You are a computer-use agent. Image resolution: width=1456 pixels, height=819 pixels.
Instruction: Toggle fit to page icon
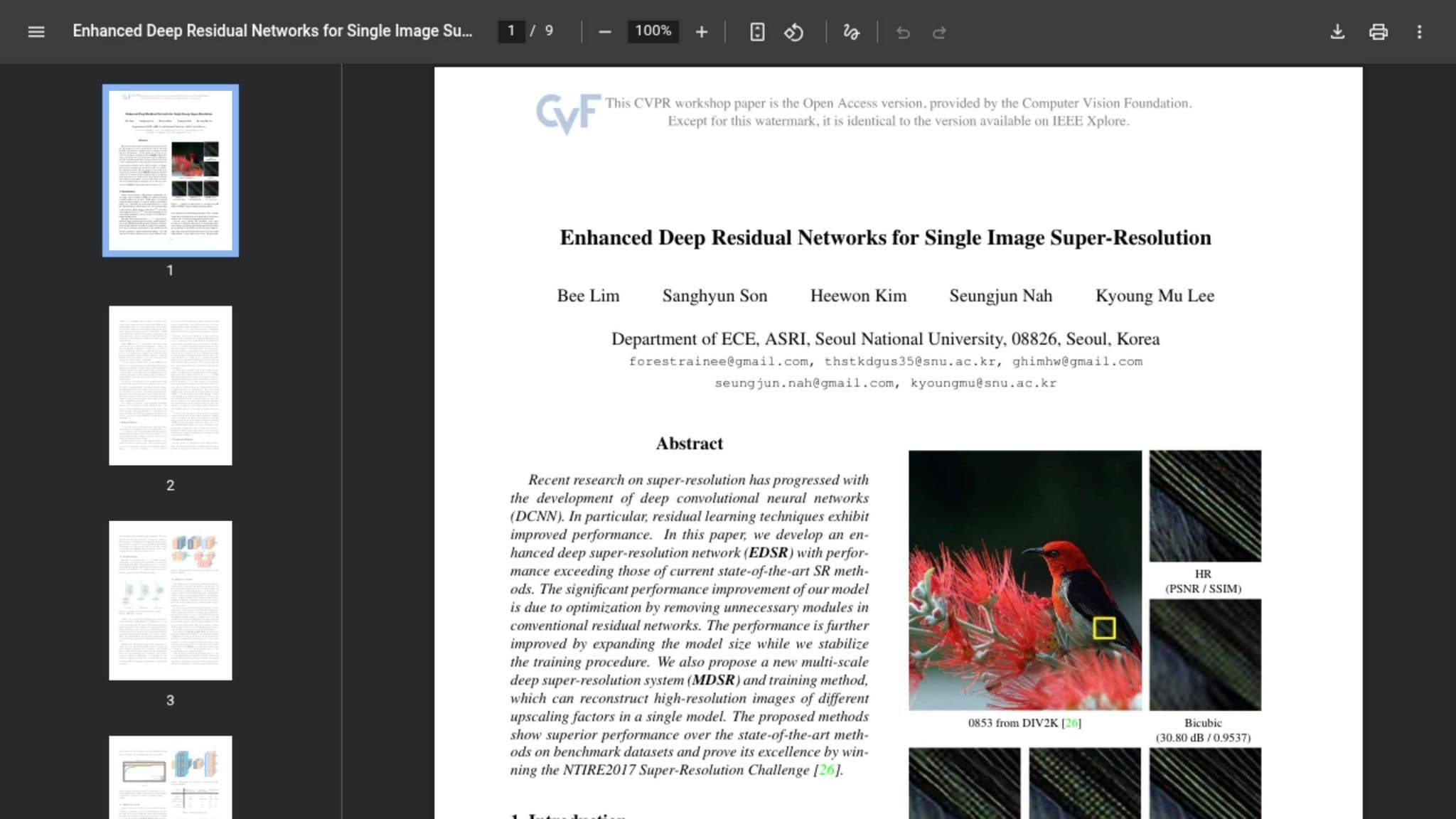click(757, 32)
